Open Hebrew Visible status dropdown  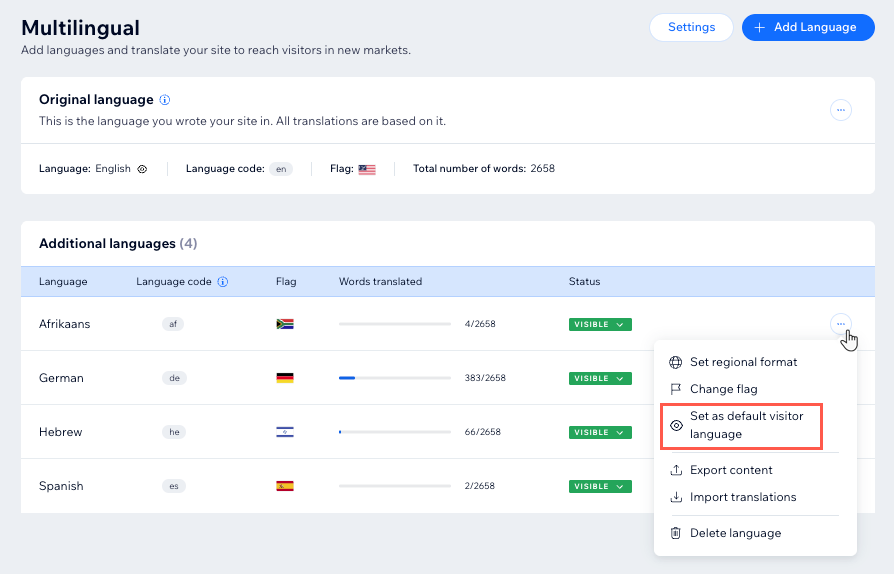[x=600, y=432]
